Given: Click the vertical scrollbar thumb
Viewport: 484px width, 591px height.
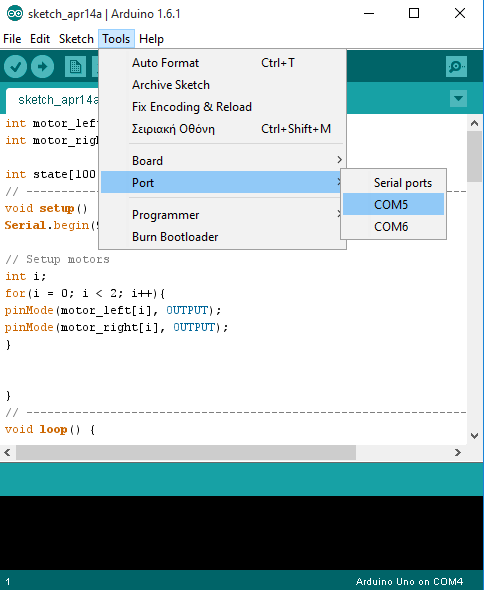Looking at the screenshot, I should (475, 156).
